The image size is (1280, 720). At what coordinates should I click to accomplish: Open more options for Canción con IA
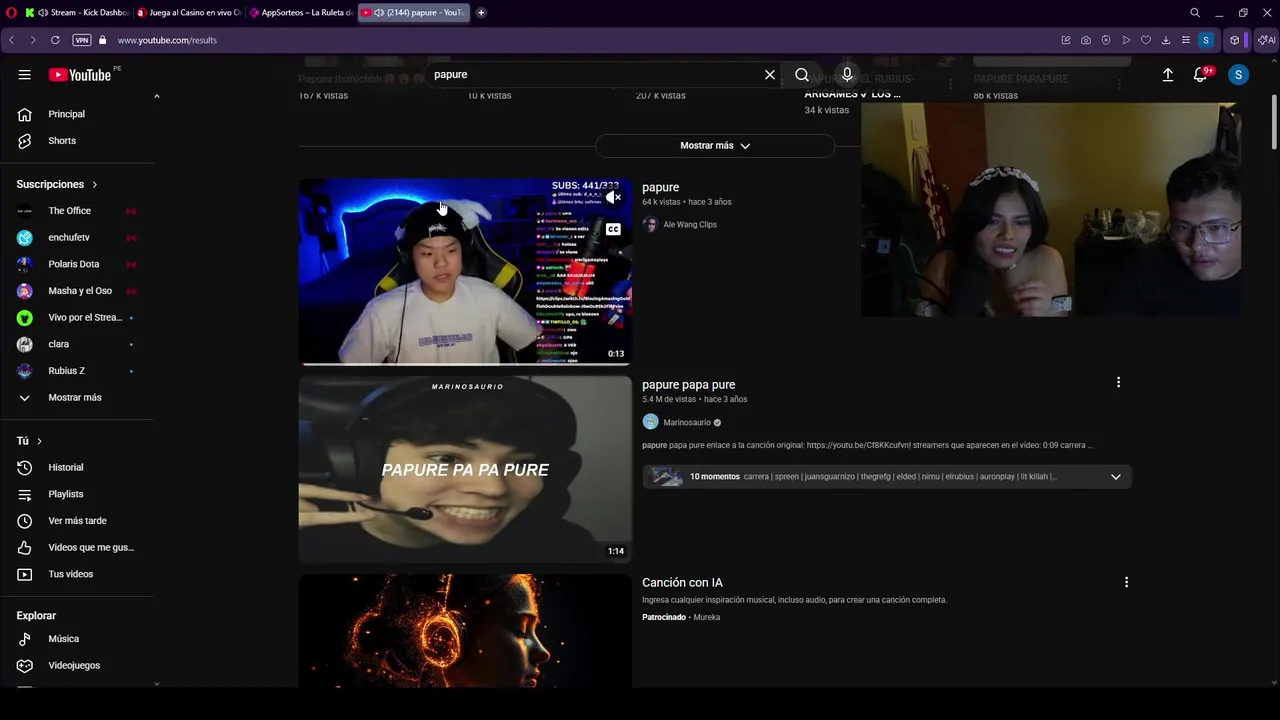[x=1126, y=582]
